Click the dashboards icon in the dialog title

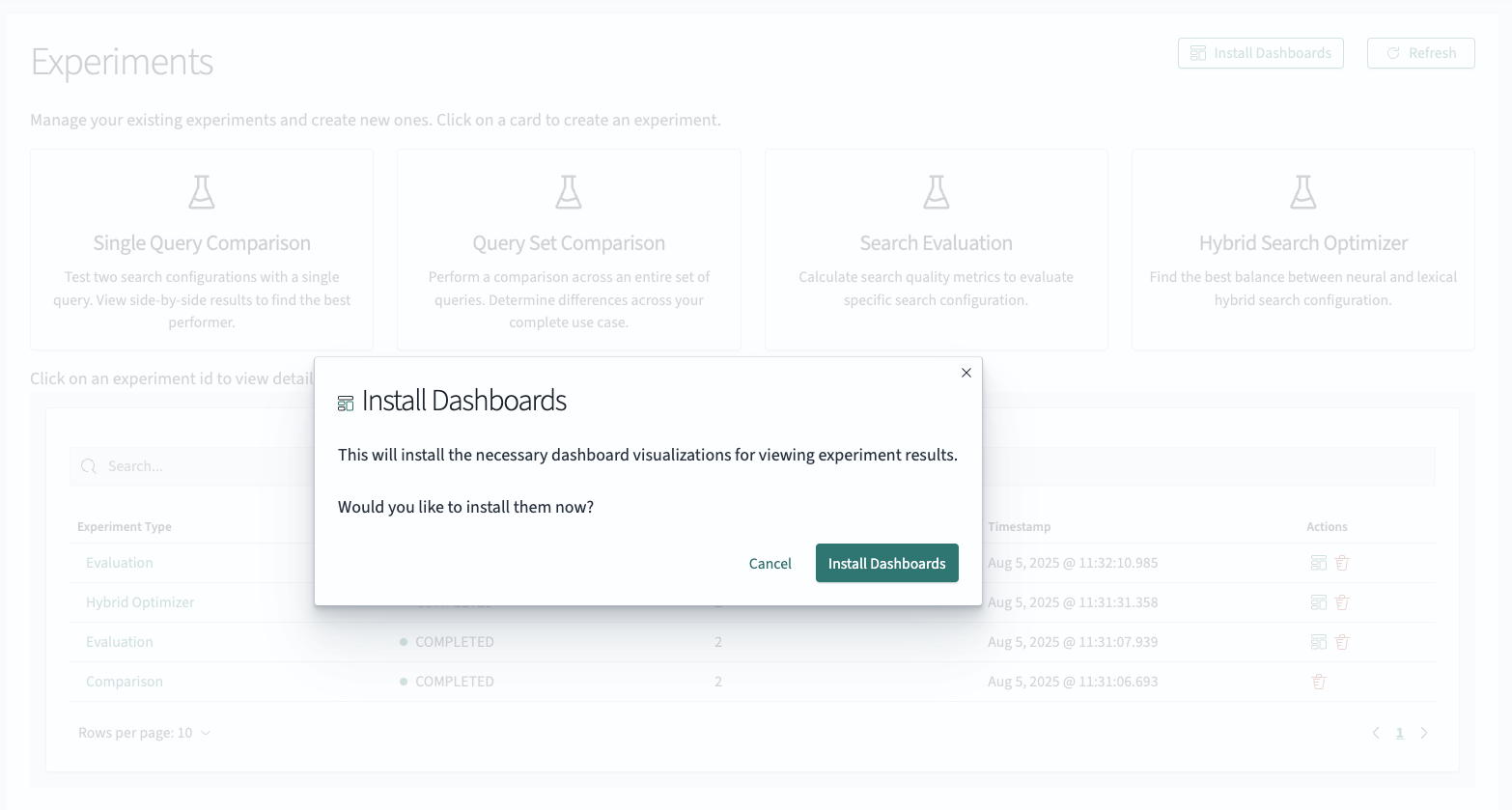coord(345,402)
